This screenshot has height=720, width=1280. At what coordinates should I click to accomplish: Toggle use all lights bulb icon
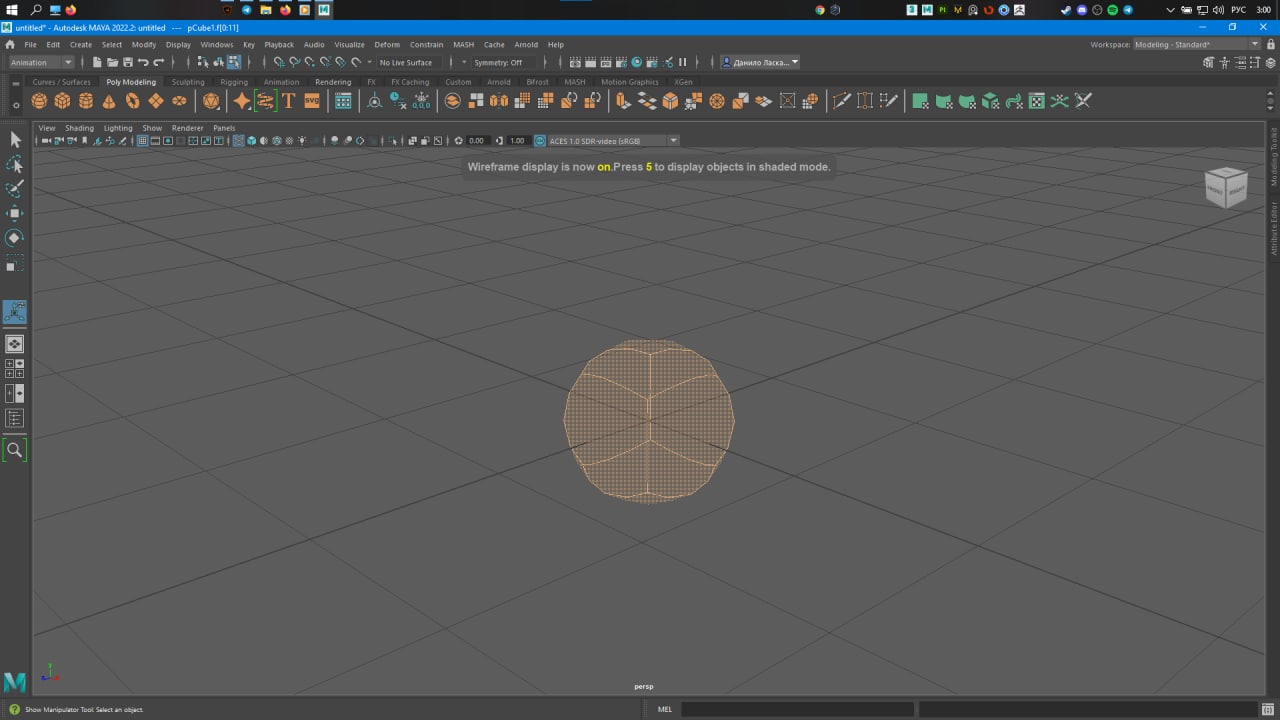point(302,141)
